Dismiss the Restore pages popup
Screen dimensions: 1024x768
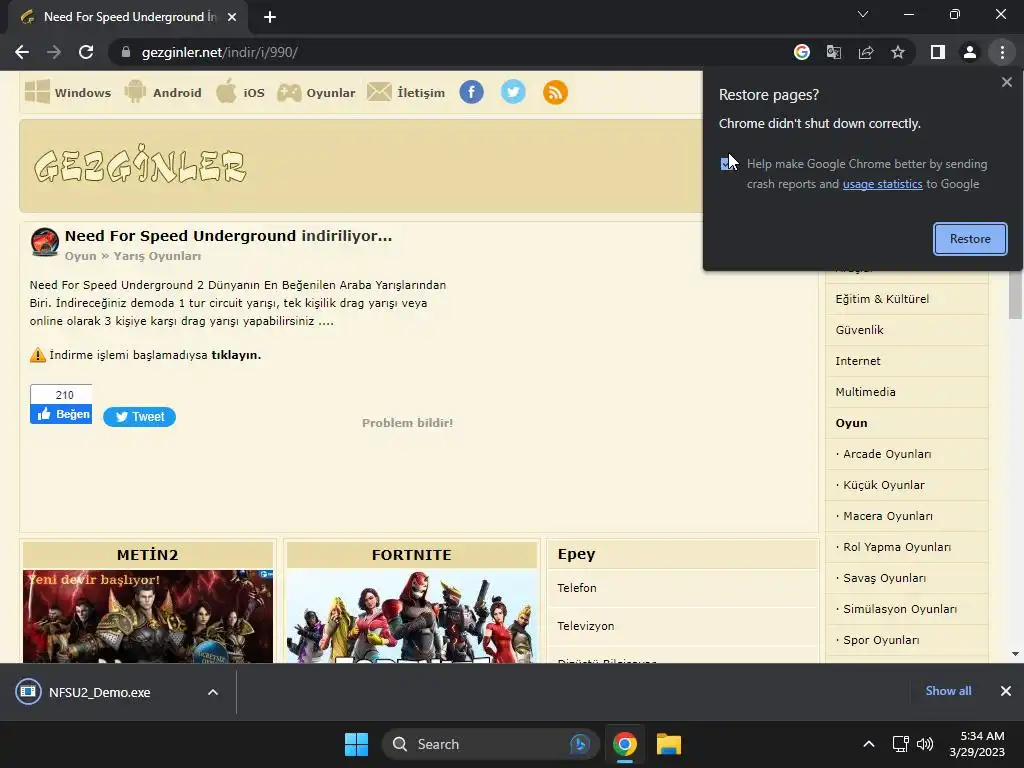1006,82
